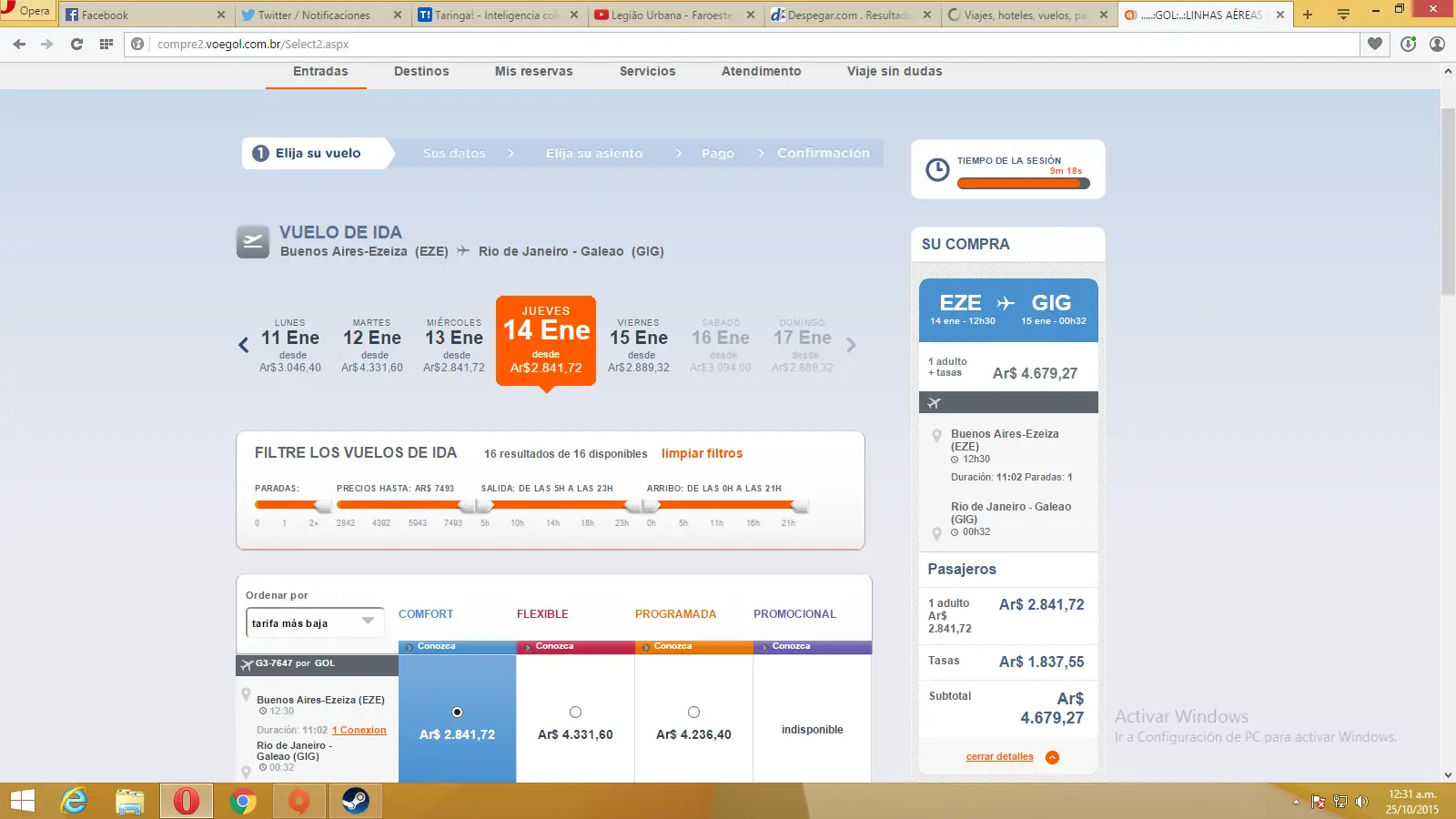Reload the current page
Image resolution: width=1456 pixels, height=819 pixels.
76,44
